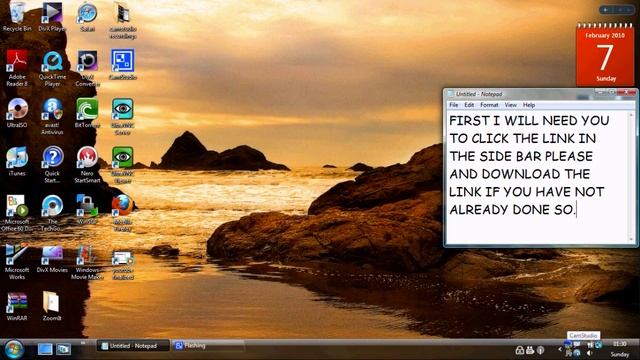Click the padlock icon in taskbar

pos(519,350)
